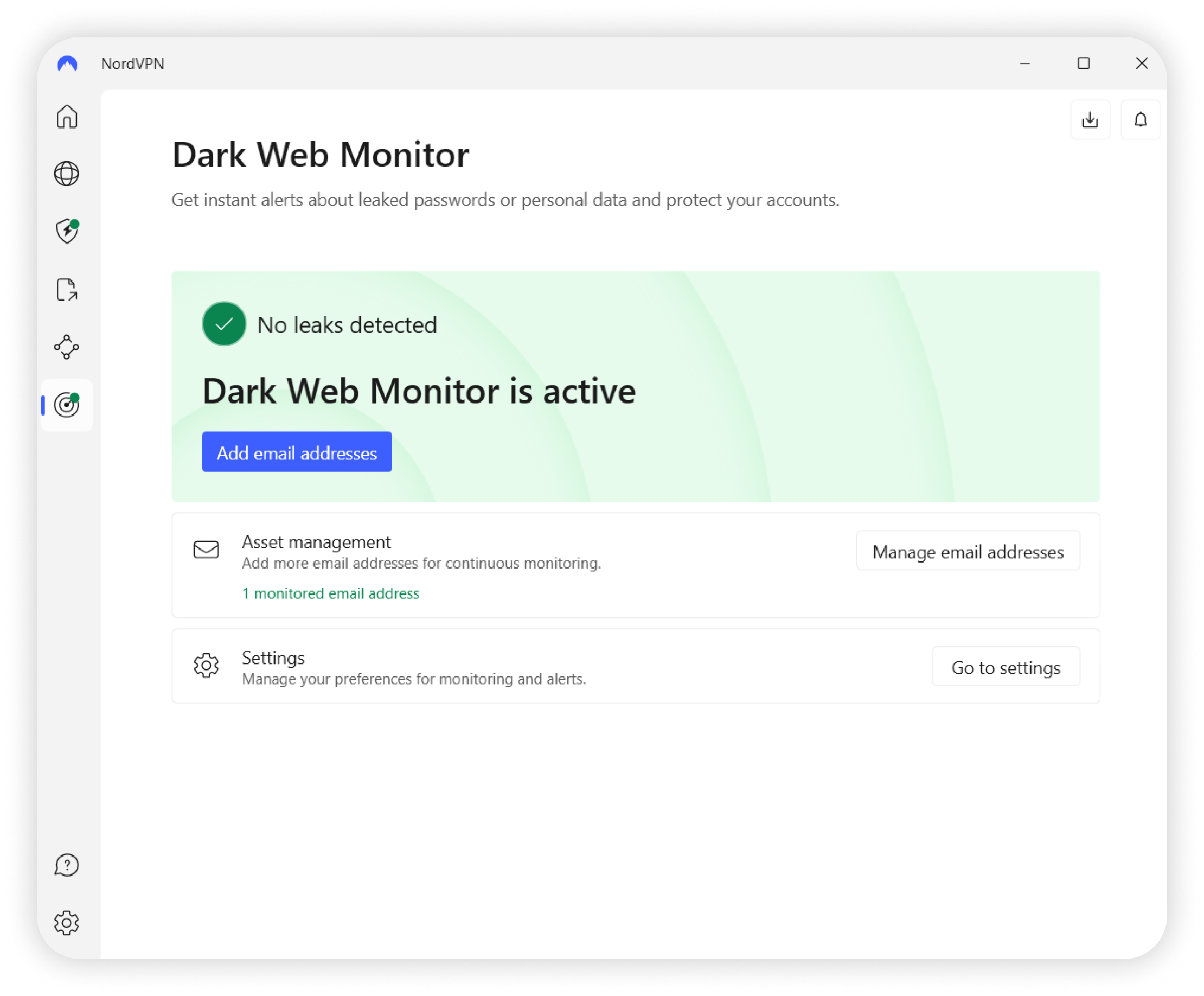Open the 1 monitored email address link
Screen dimensions: 1204x996
(331, 593)
